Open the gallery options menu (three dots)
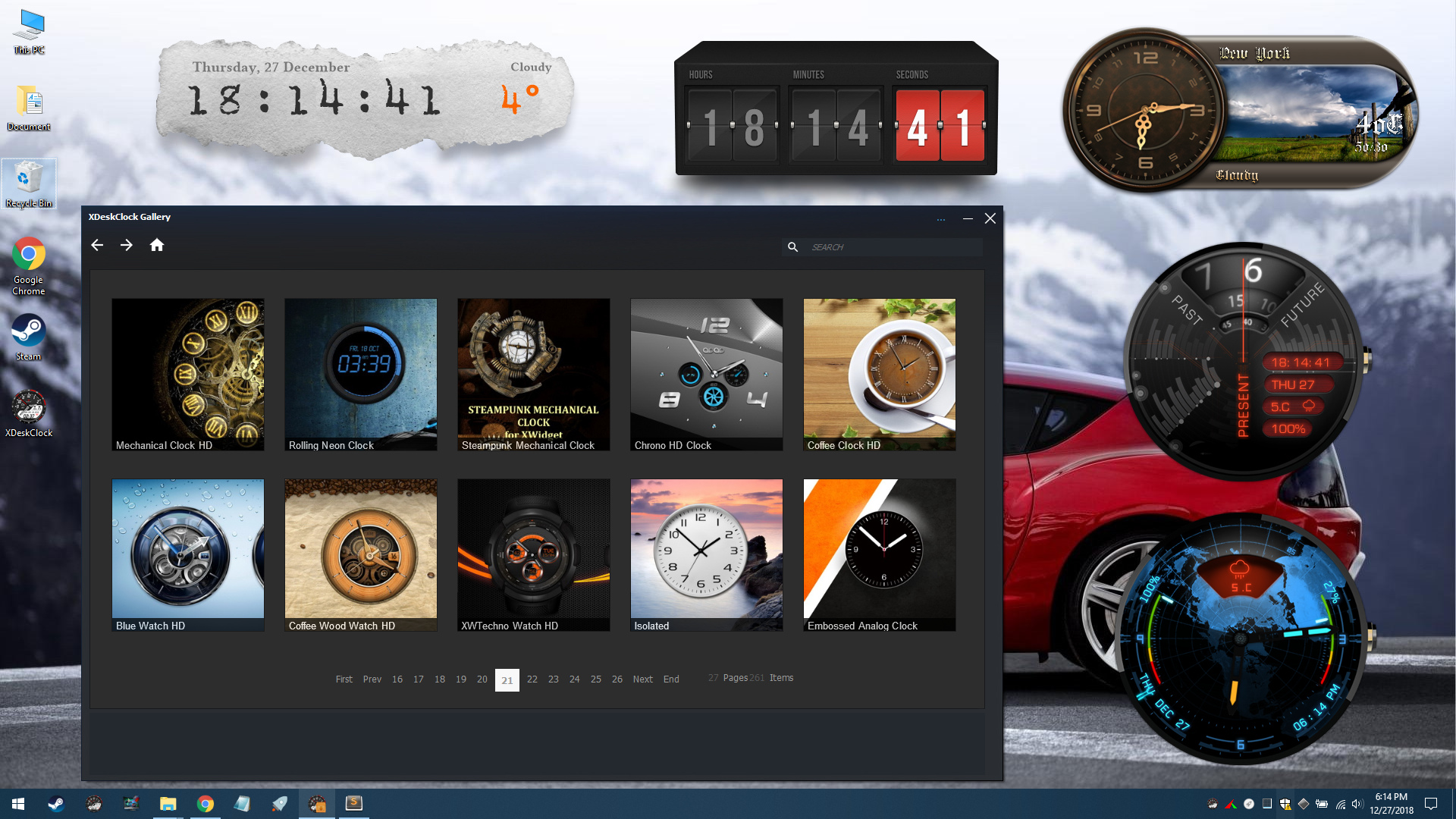Viewport: 1456px width, 819px height. click(941, 219)
